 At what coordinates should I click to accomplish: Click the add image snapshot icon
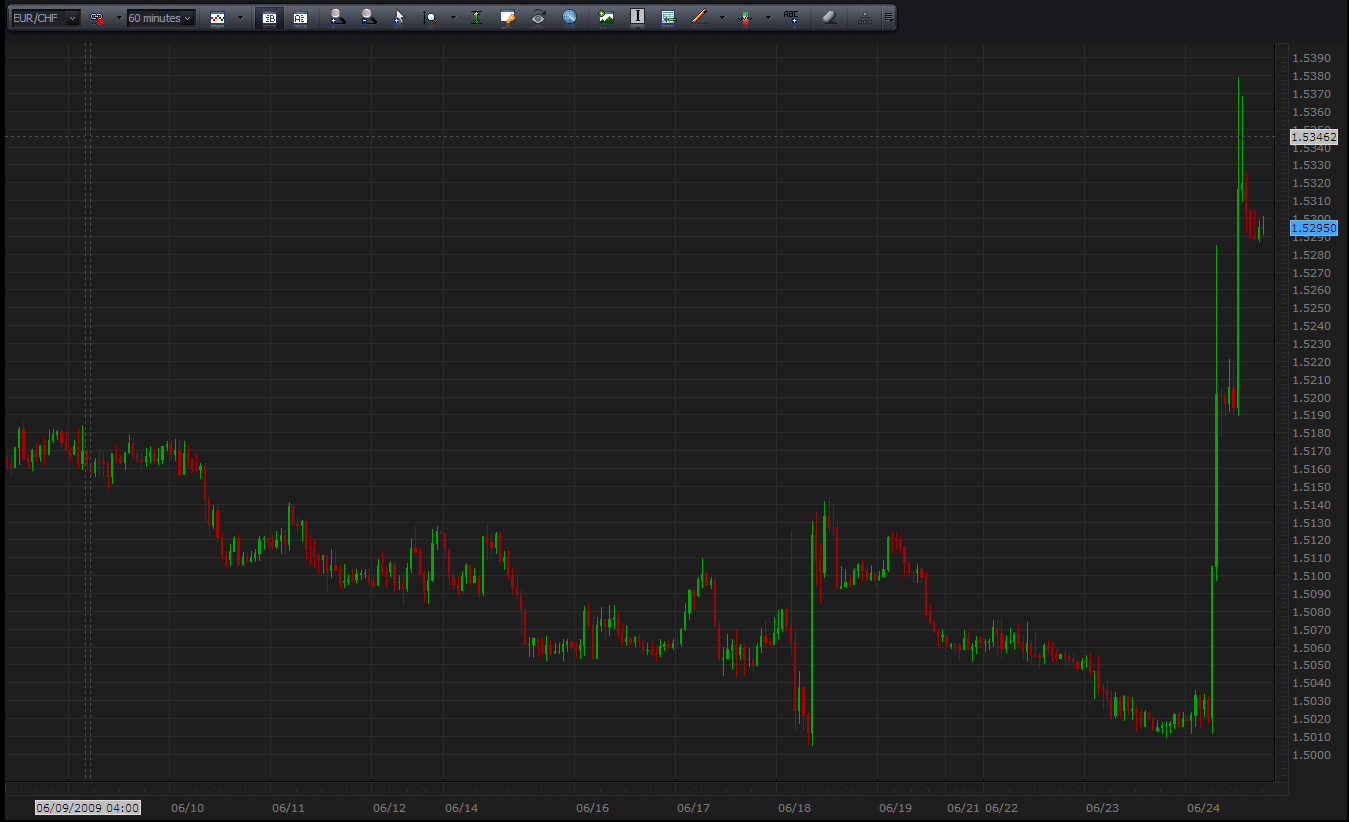606,17
